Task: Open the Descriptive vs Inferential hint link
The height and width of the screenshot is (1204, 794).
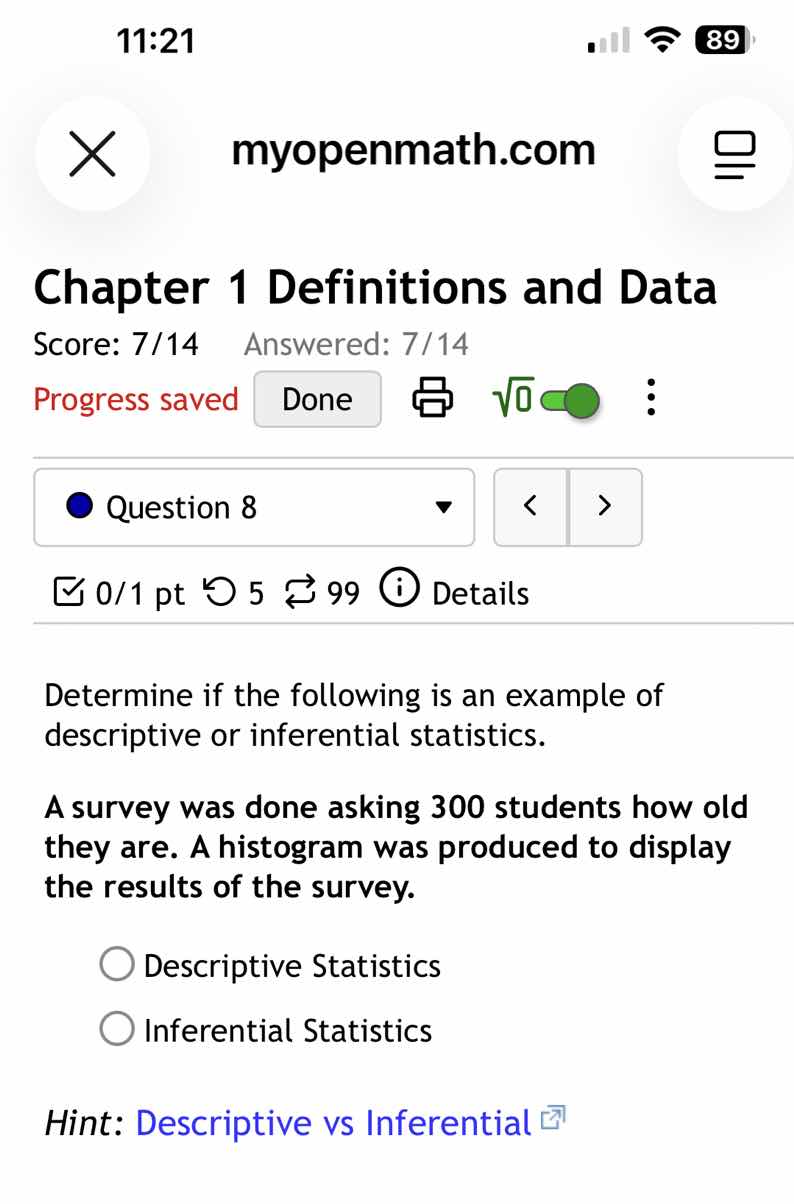Action: pyautogui.click(x=333, y=1122)
